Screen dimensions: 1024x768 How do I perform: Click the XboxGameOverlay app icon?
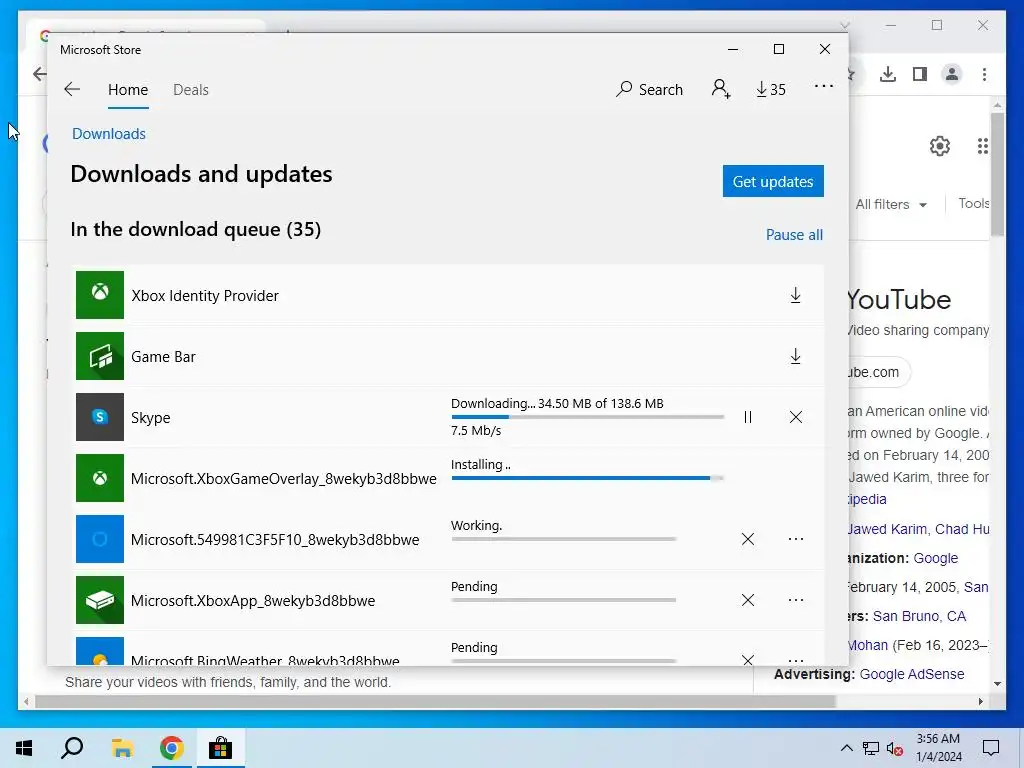100,478
